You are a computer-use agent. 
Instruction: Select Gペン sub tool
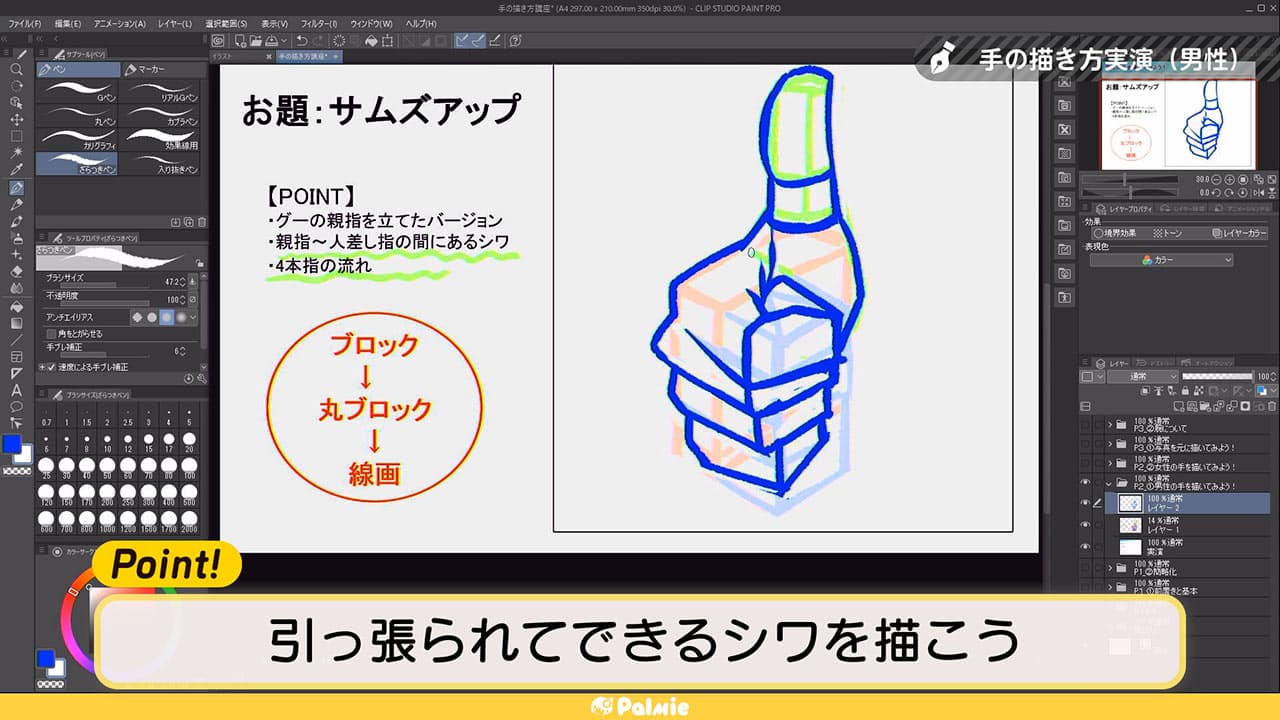point(77,93)
